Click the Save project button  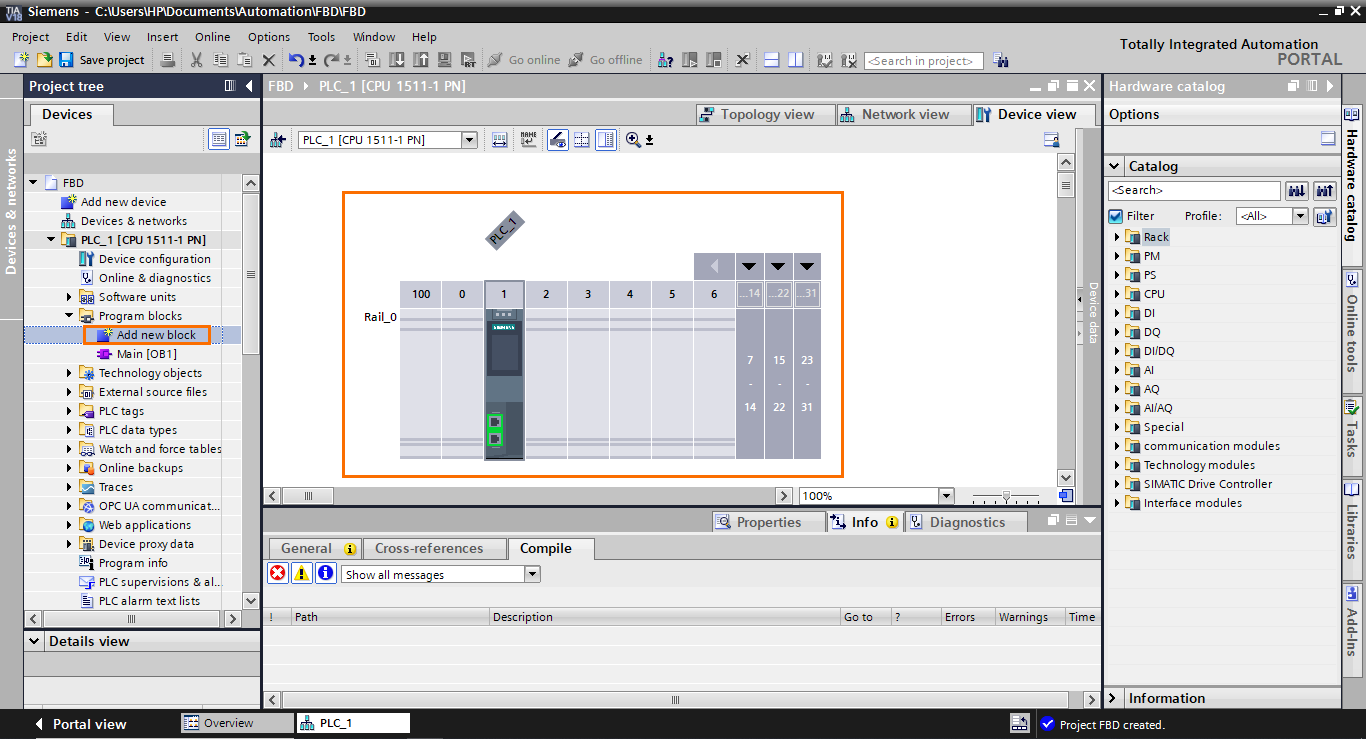(x=102, y=60)
